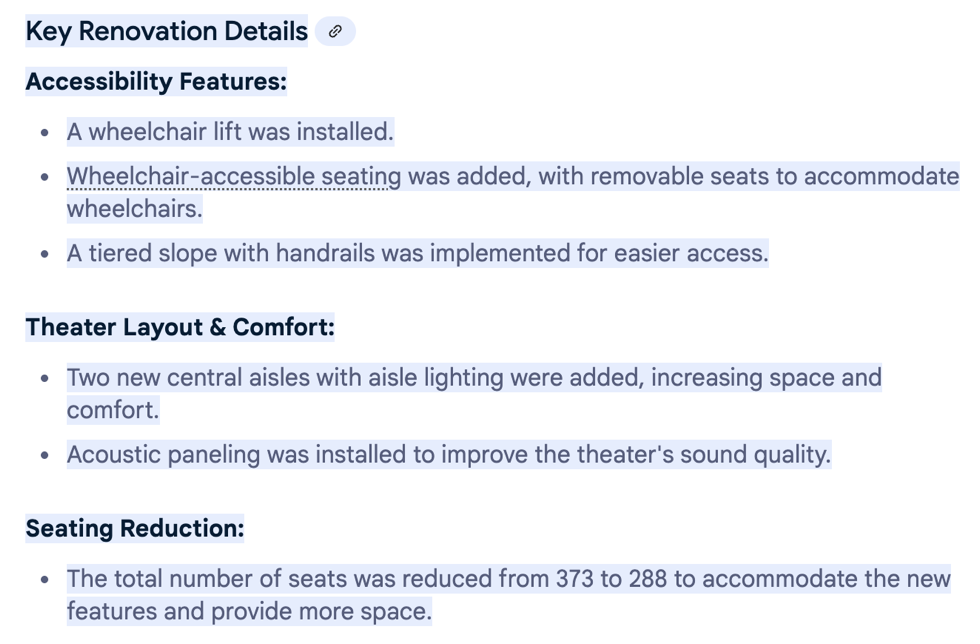Click the line about two new central aisles
Image resolution: width=980 pixels, height=644 pixels.
(x=474, y=377)
